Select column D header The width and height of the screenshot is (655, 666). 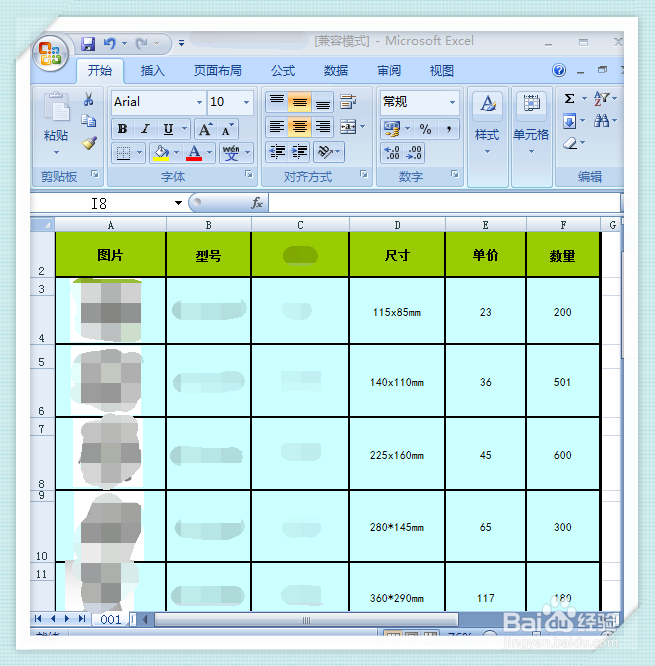[397, 225]
